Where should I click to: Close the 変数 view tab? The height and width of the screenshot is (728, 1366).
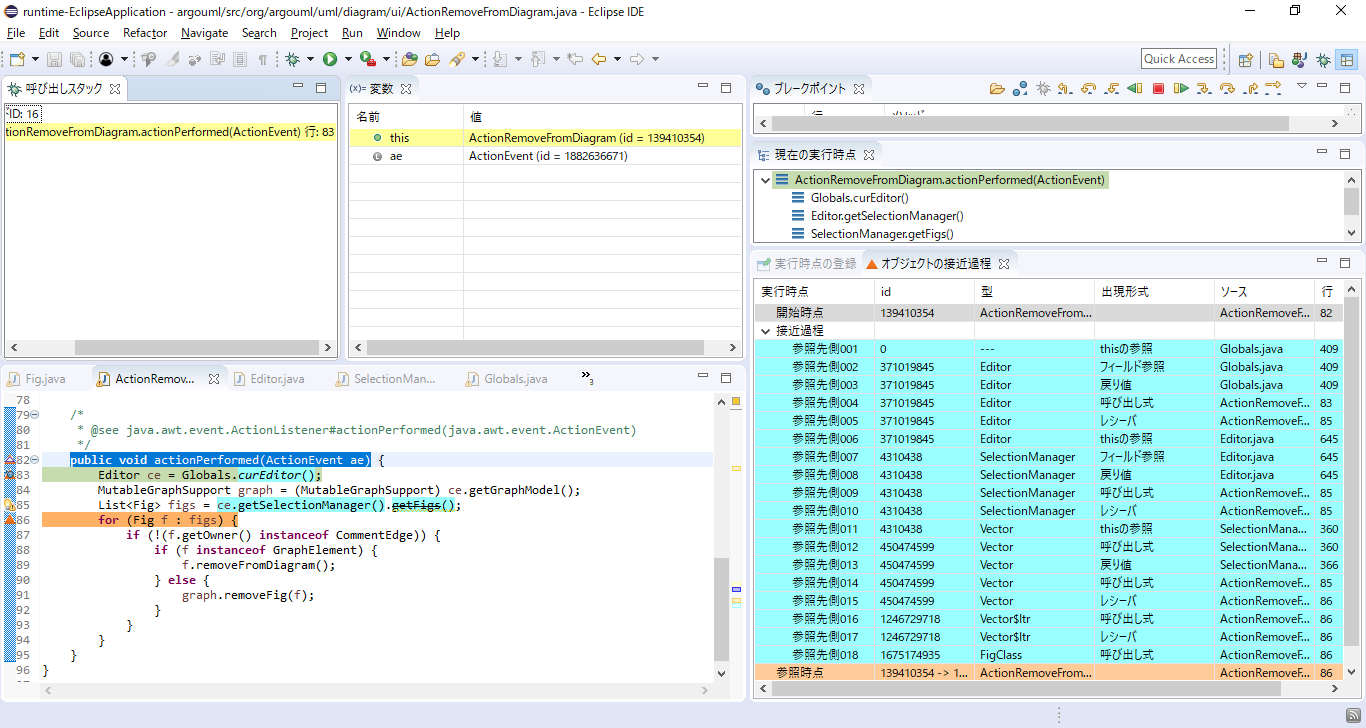pos(406,89)
